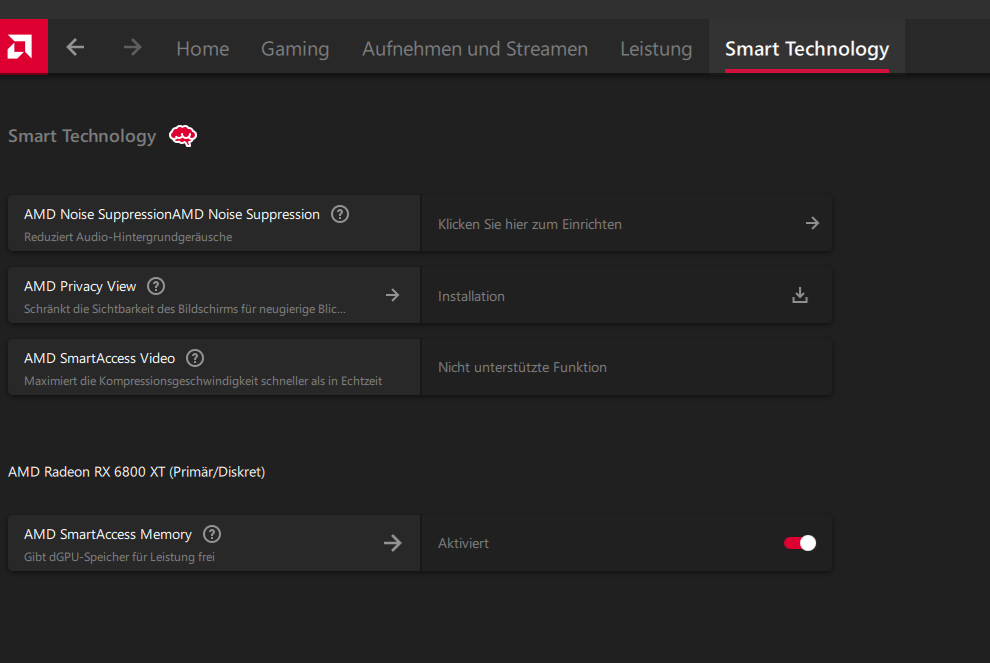The image size is (990, 663).
Task: Click the Smart Technology page heading
Action: [82, 136]
